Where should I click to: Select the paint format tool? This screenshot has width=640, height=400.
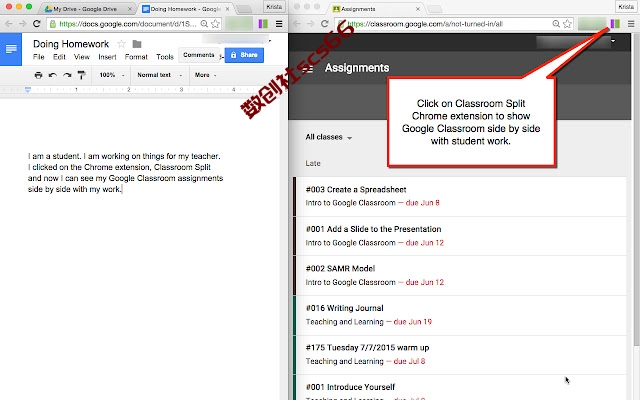tap(81, 75)
